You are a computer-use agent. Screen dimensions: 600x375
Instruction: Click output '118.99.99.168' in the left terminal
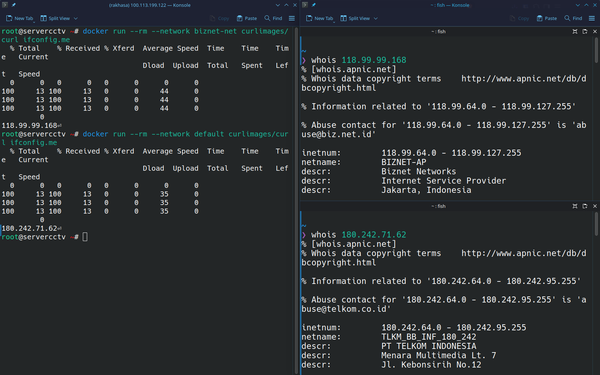29,126
